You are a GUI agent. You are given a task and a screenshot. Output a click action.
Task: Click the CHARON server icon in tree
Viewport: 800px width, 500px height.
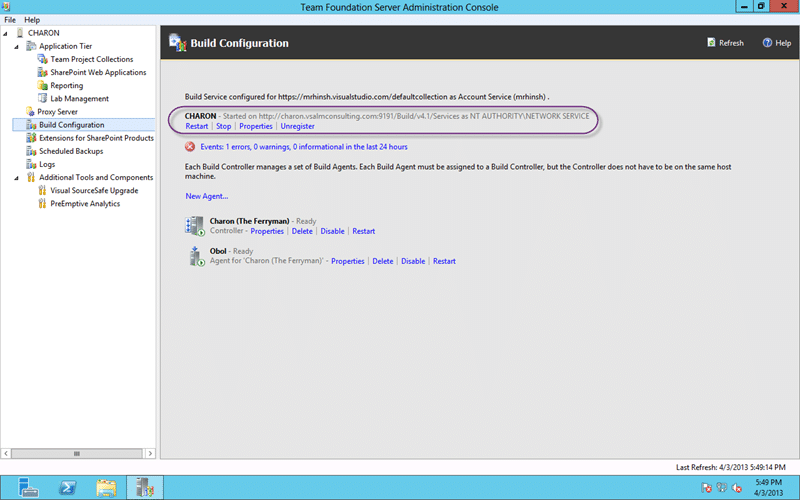[x=20, y=33]
